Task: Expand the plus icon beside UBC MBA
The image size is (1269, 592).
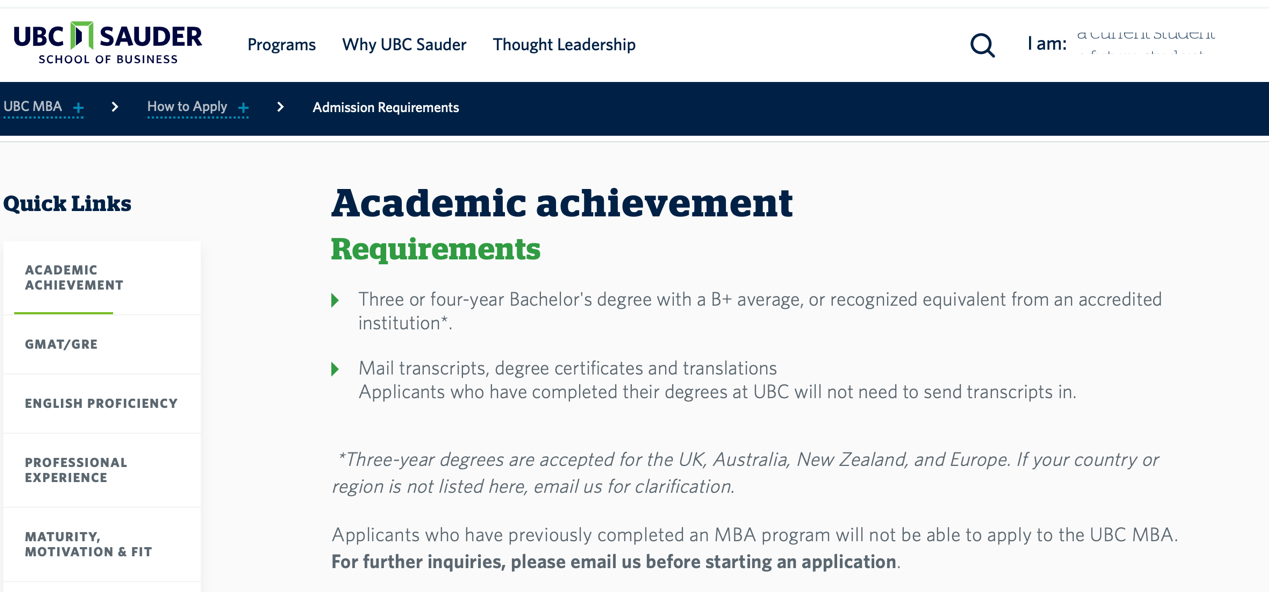Action: 78,108
